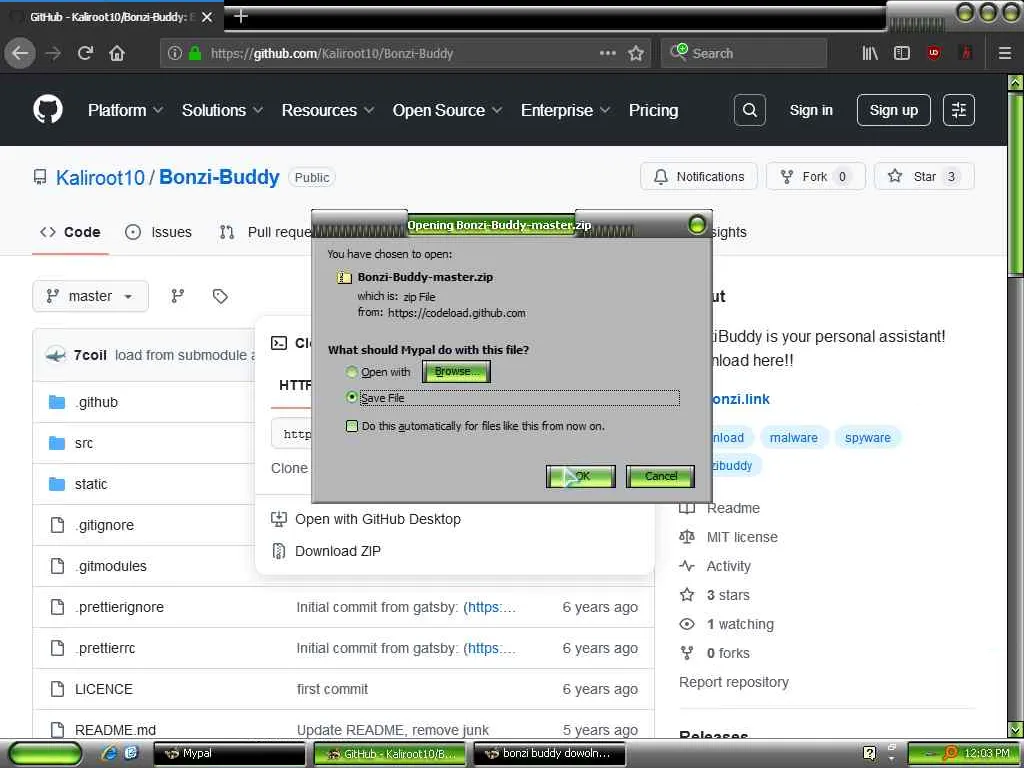The width and height of the screenshot is (1024, 768).
Task: Open the static folder
Action: coord(91,484)
